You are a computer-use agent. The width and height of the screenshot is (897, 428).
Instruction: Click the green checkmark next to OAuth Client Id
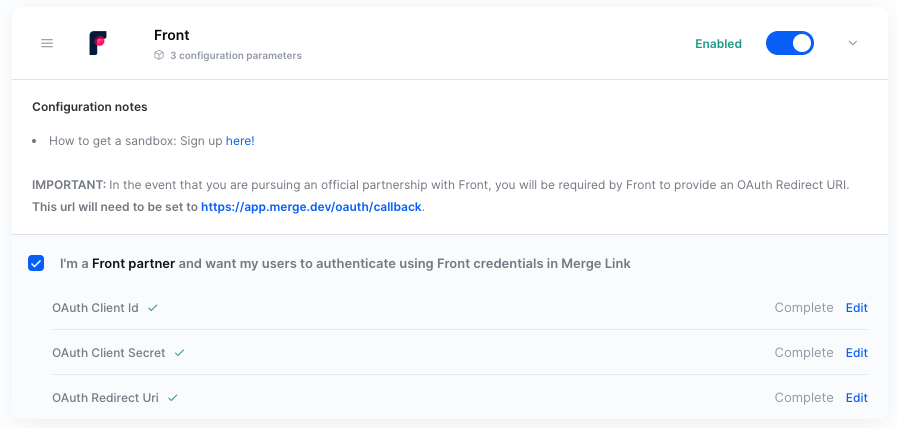153,308
